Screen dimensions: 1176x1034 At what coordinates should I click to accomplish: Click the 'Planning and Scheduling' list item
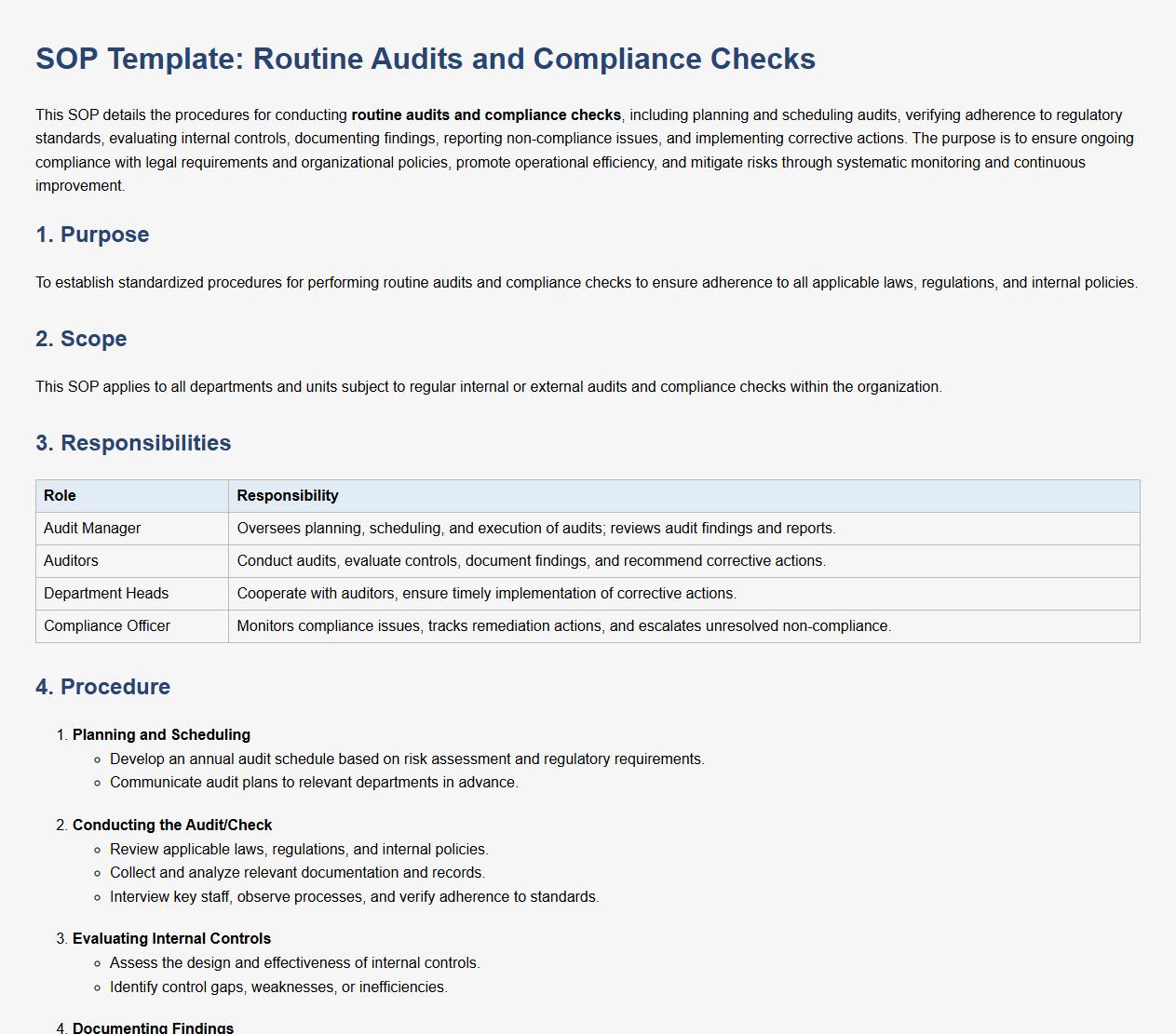161,735
